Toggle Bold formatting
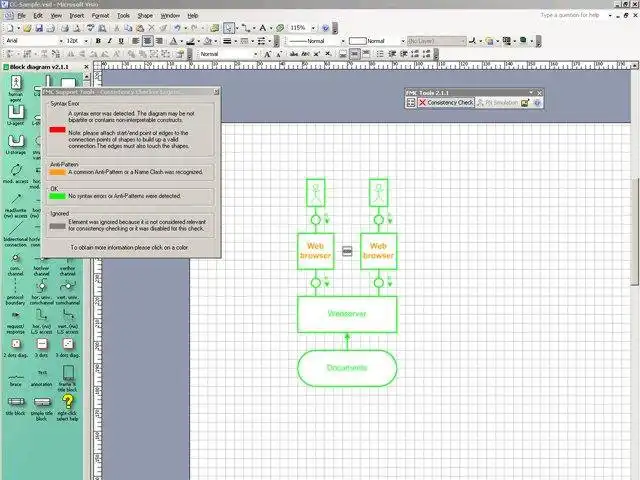 tap(98, 41)
